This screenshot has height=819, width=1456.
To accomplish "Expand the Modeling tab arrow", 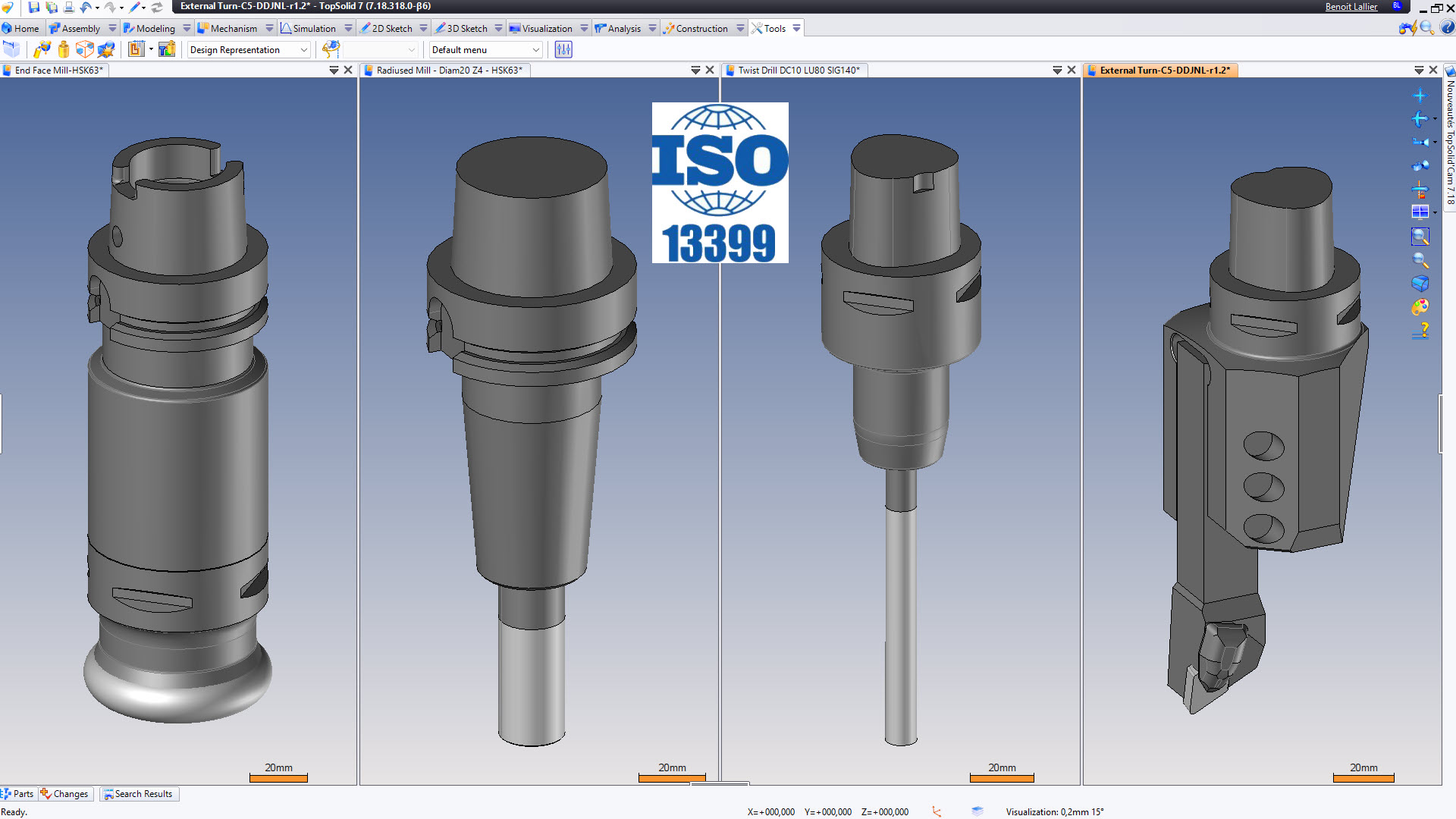I will (187, 29).
